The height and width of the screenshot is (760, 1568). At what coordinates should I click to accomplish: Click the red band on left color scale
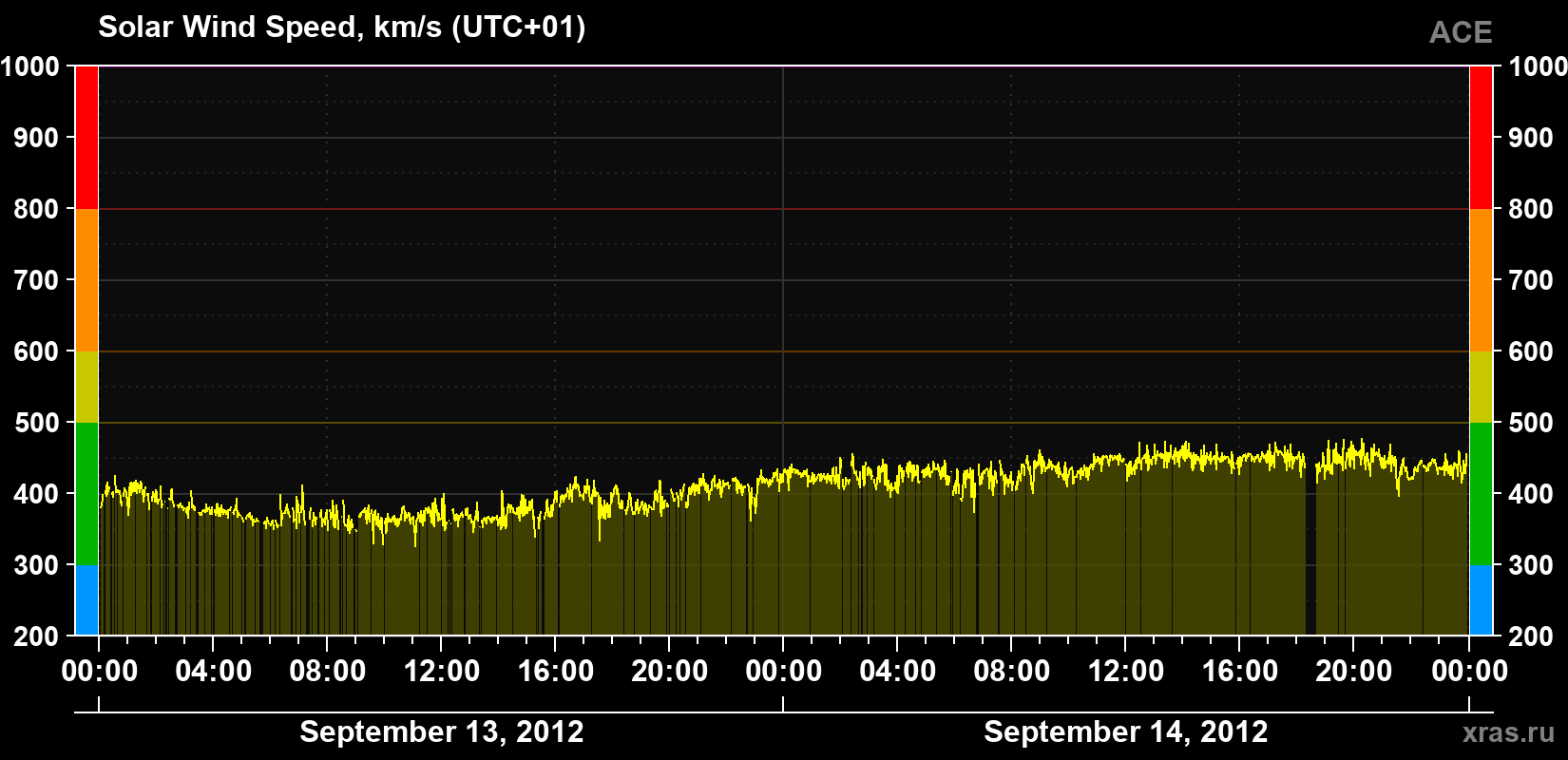[86, 138]
